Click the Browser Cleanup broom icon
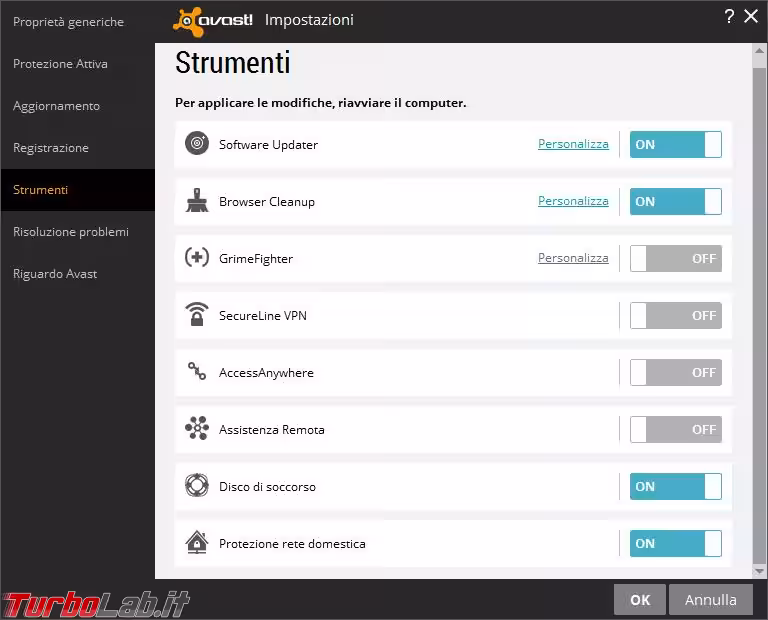The image size is (768, 620). [x=197, y=201]
